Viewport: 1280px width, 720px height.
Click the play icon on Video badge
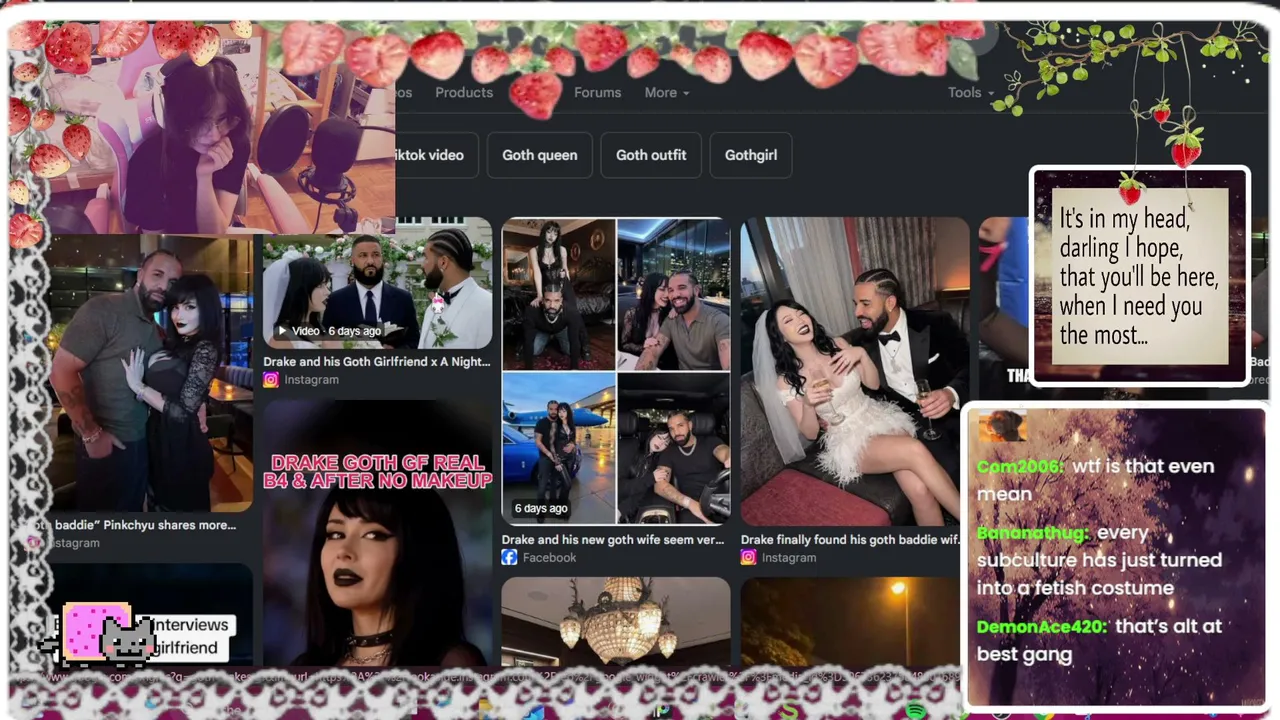tap(283, 331)
